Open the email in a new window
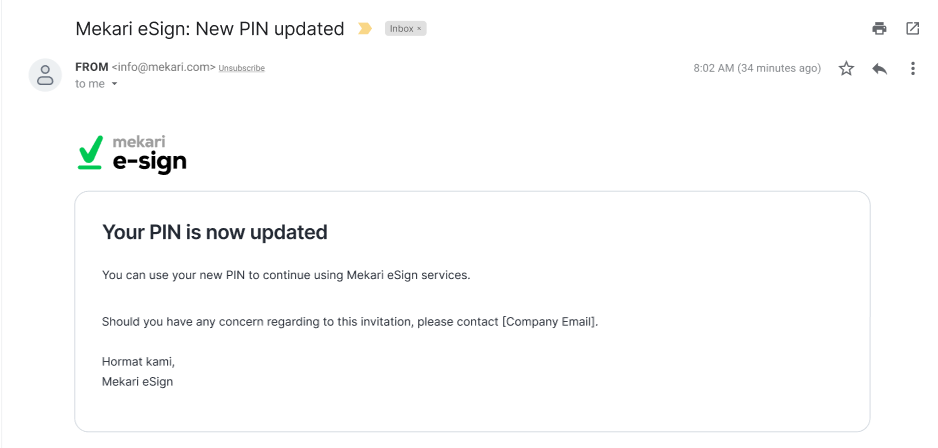This screenshot has height=448, width=938. click(912, 29)
